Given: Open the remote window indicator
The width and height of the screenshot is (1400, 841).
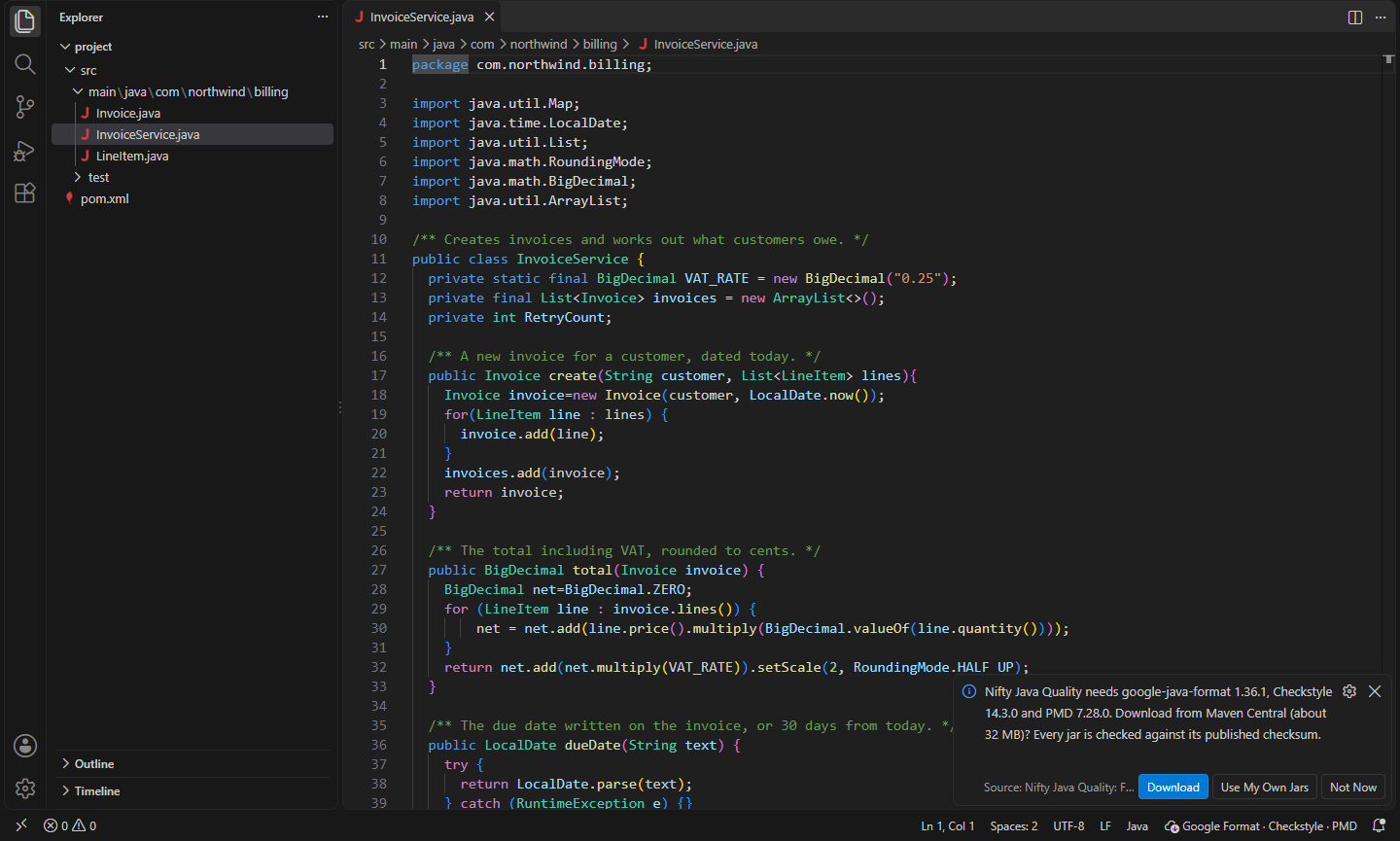Looking at the screenshot, I should (x=21, y=825).
